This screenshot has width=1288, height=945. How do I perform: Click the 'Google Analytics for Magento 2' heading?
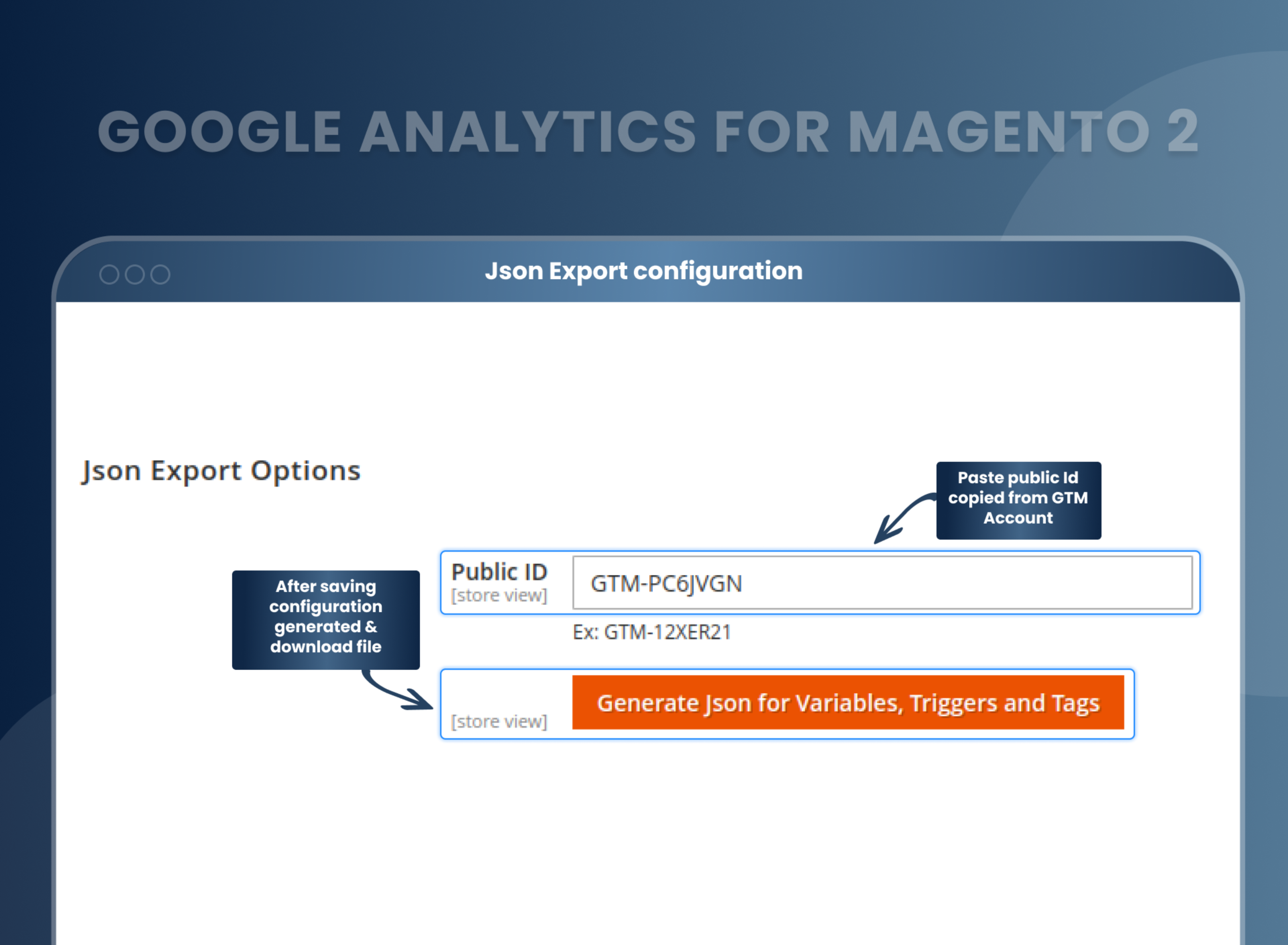click(x=648, y=132)
